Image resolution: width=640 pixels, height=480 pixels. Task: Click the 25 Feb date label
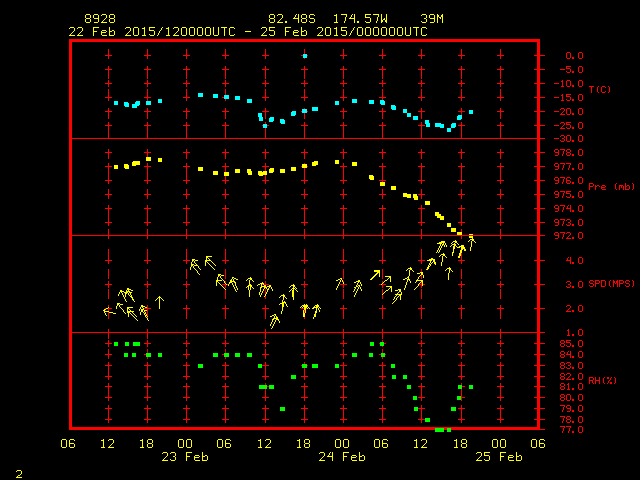497,457
